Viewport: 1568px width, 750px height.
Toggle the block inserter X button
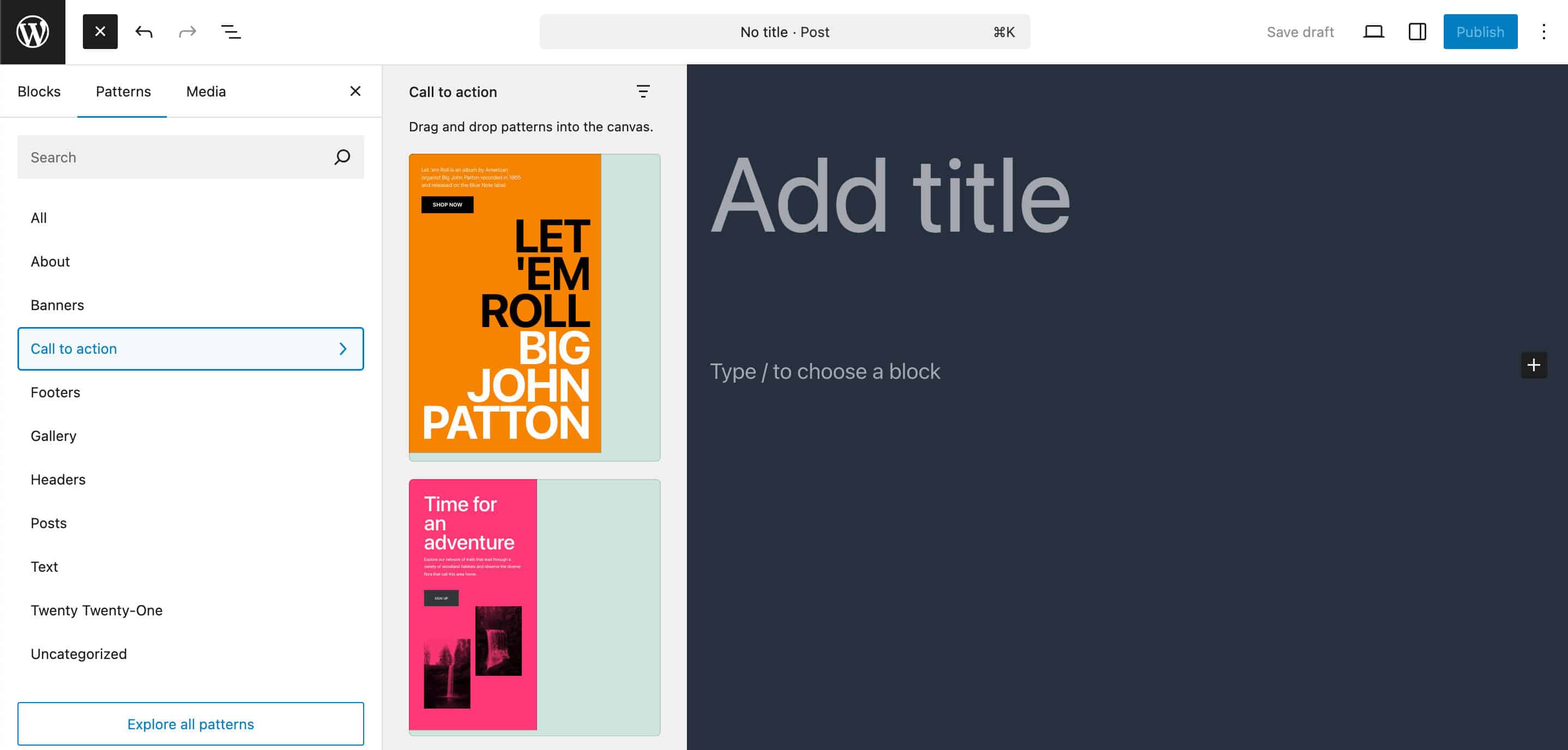tap(100, 32)
